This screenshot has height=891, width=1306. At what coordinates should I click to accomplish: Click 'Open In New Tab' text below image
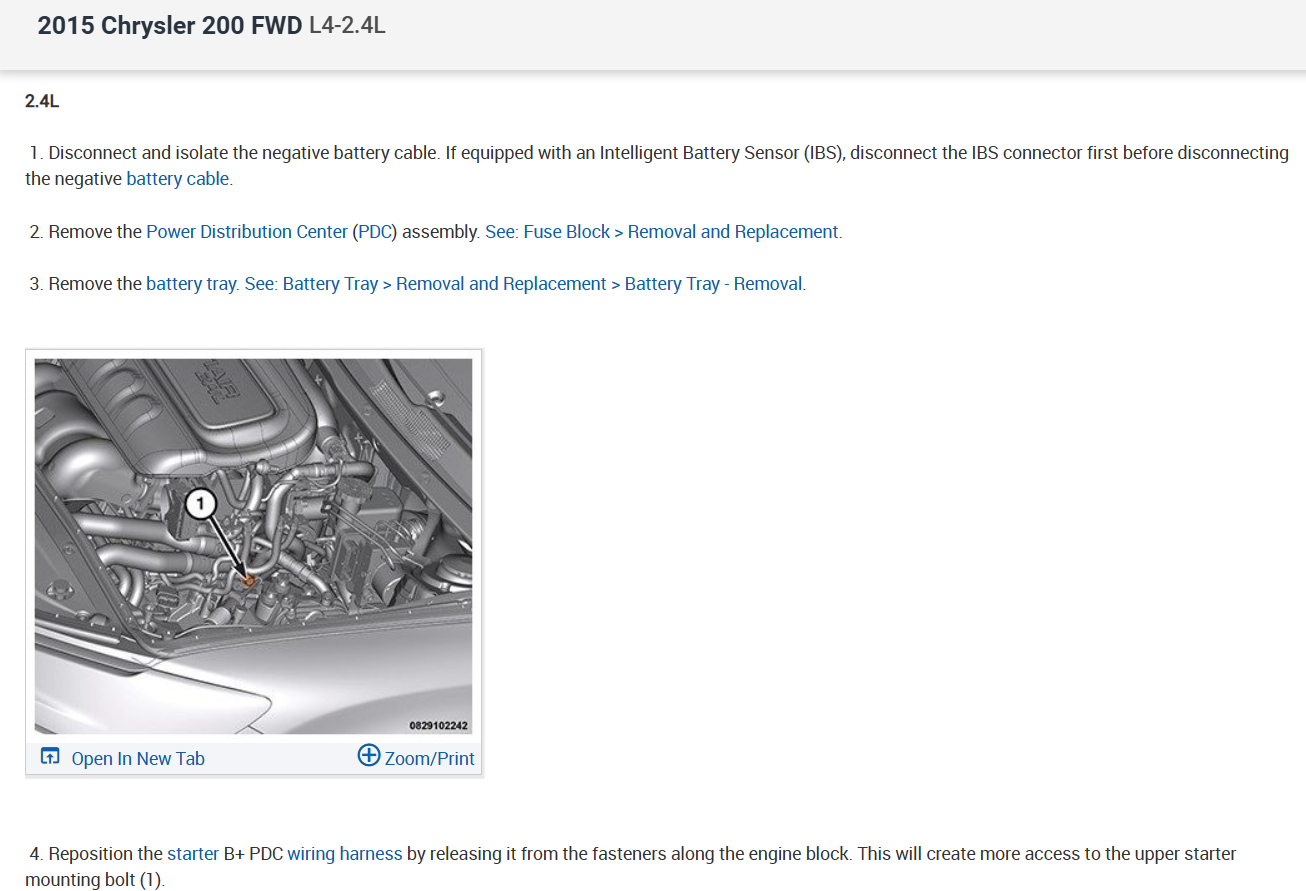[x=138, y=758]
